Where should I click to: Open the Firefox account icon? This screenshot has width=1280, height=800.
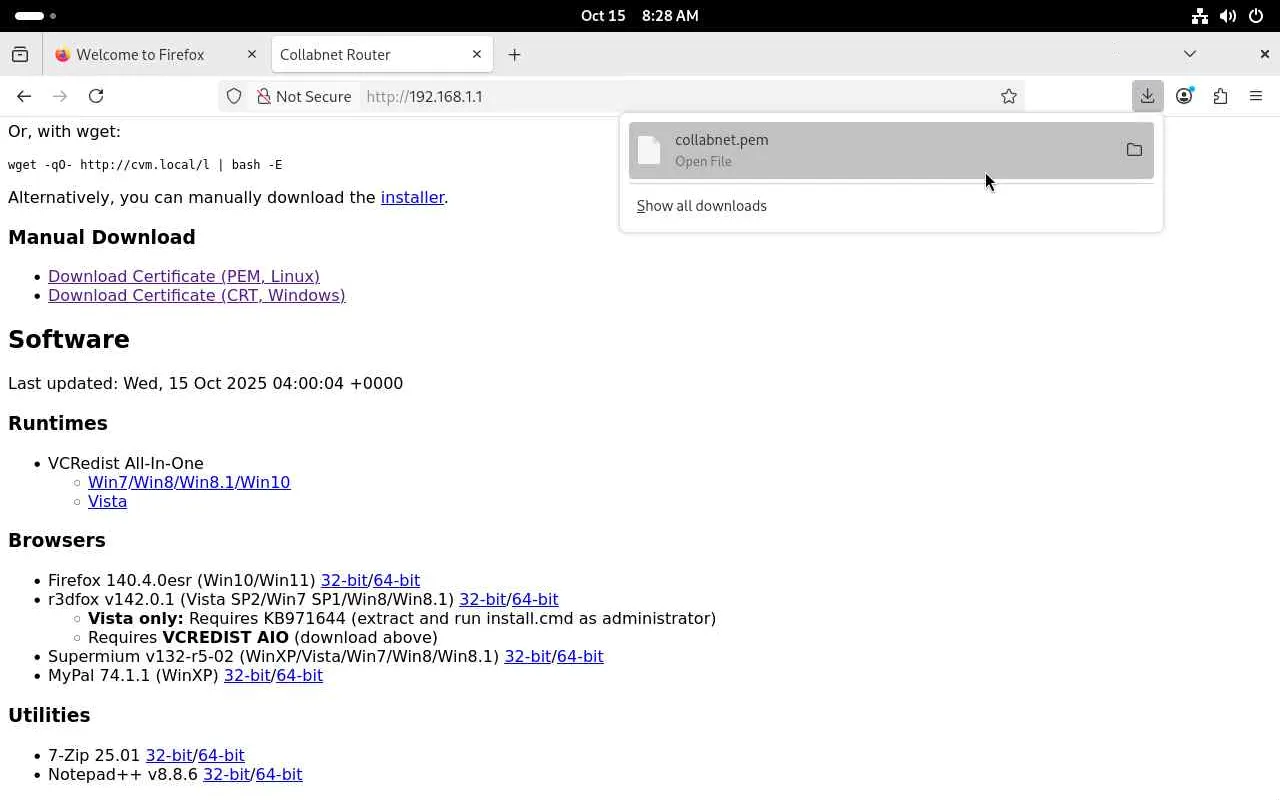(1184, 96)
